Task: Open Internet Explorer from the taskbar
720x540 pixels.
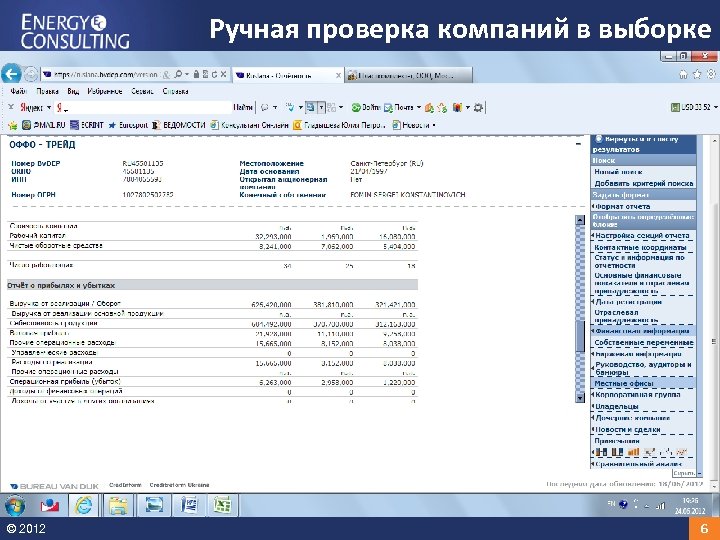Action: (83, 506)
